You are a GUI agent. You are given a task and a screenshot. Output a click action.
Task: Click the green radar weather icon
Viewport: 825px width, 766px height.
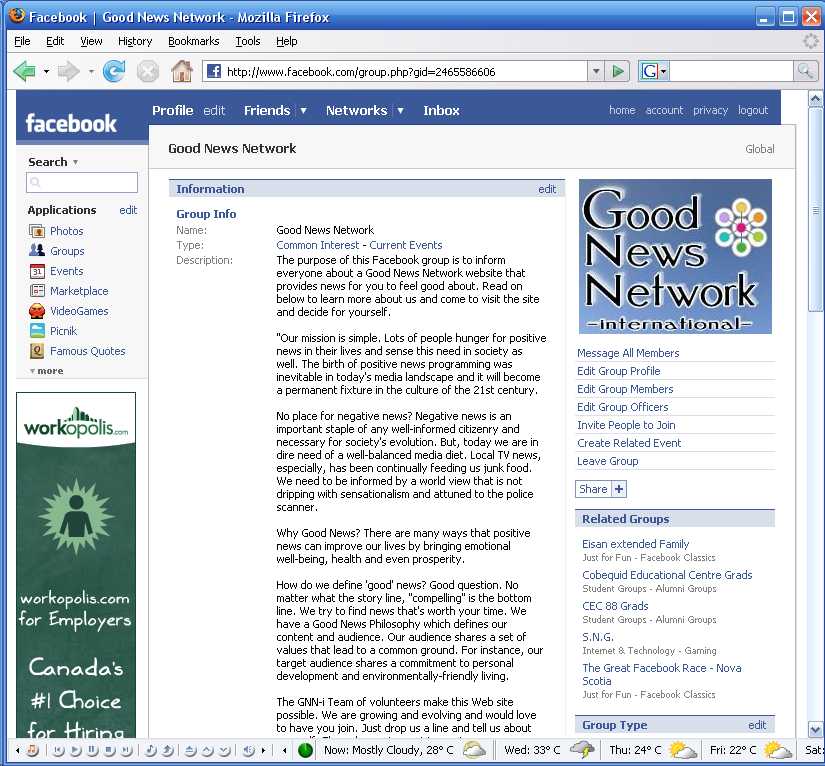305,750
